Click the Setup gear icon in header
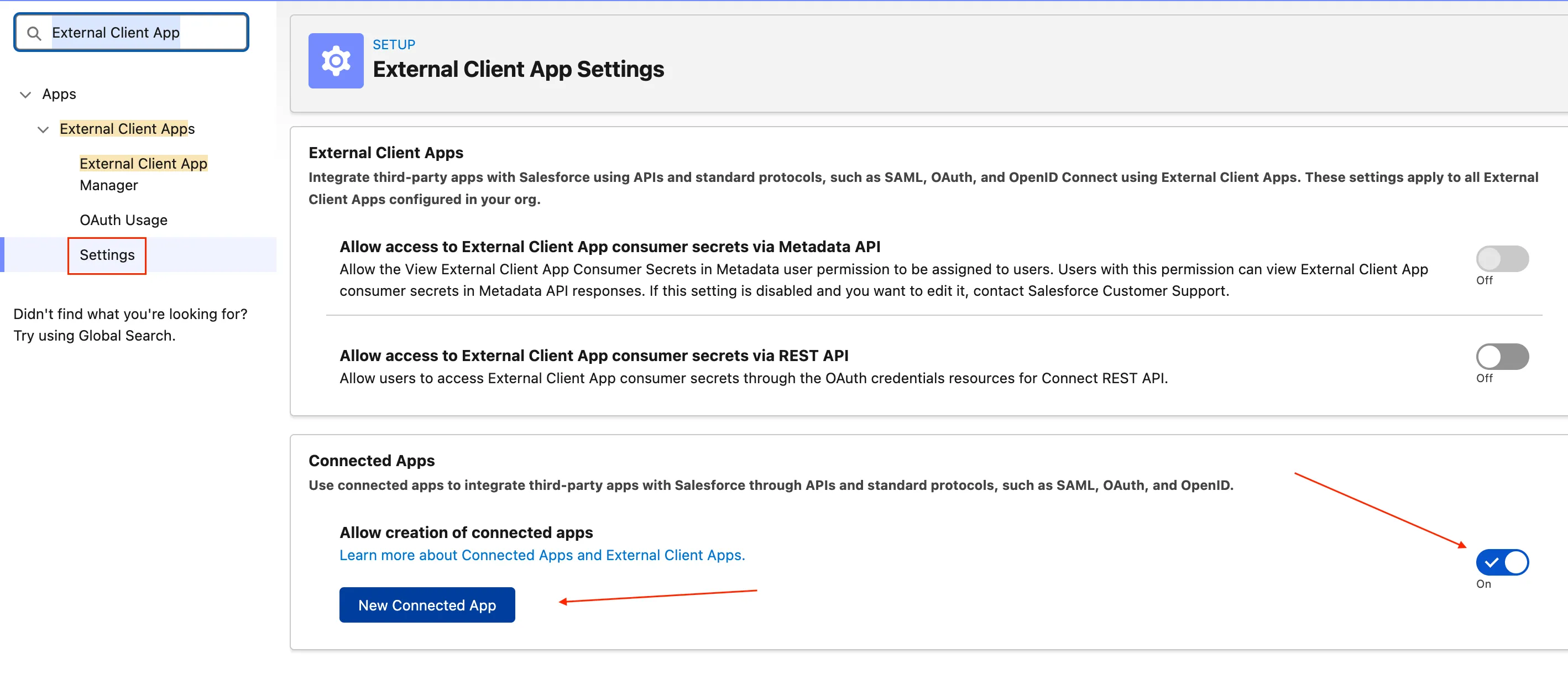 (x=336, y=61)
